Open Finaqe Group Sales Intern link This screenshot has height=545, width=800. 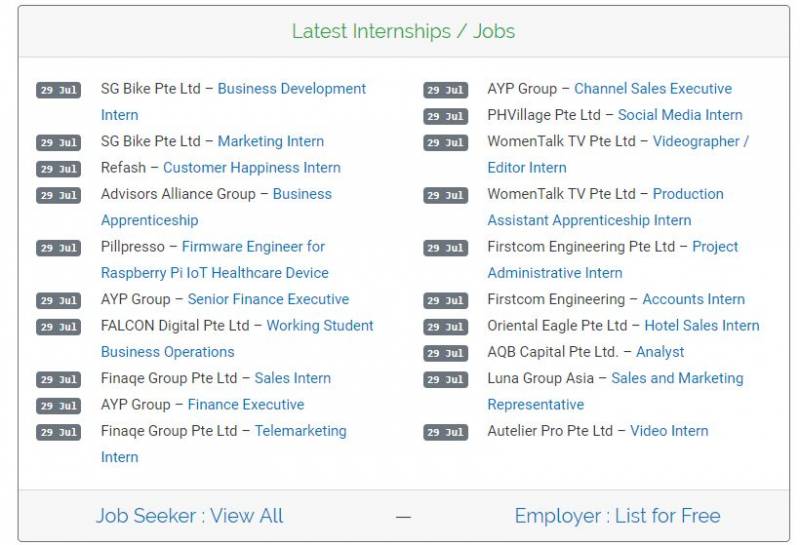pyautogui.click(x=292, y=379)
